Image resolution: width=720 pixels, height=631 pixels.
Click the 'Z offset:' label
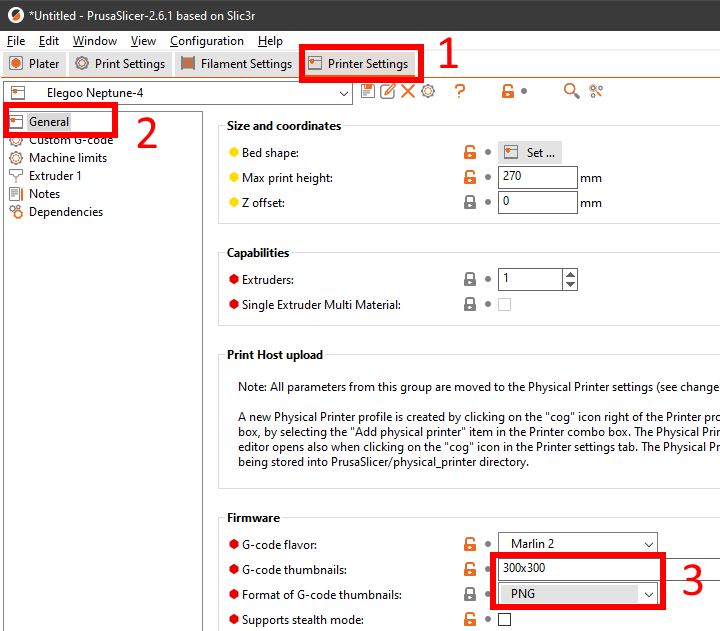click(x=263, y=203)
